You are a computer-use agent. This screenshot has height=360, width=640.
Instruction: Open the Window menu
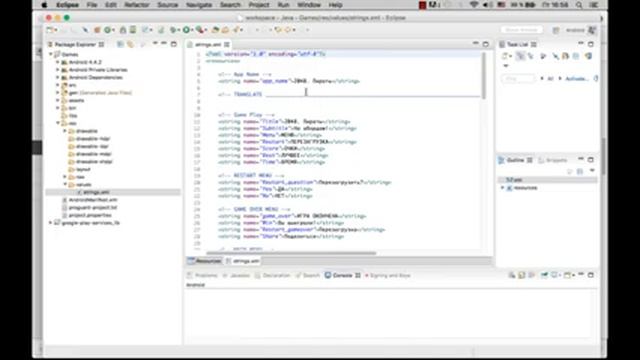point(309,5)
